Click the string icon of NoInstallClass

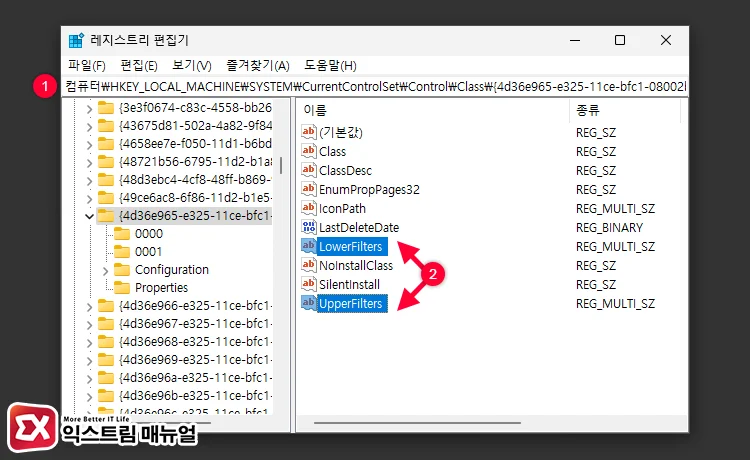(309, 264)
